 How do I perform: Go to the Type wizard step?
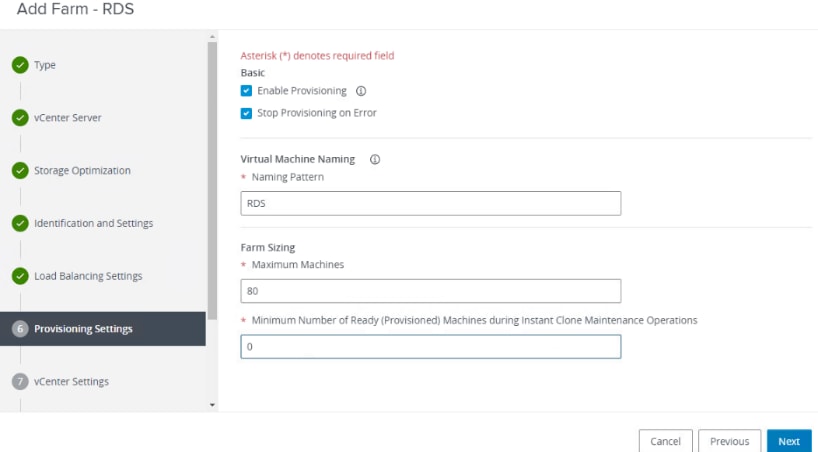[45, 65]
